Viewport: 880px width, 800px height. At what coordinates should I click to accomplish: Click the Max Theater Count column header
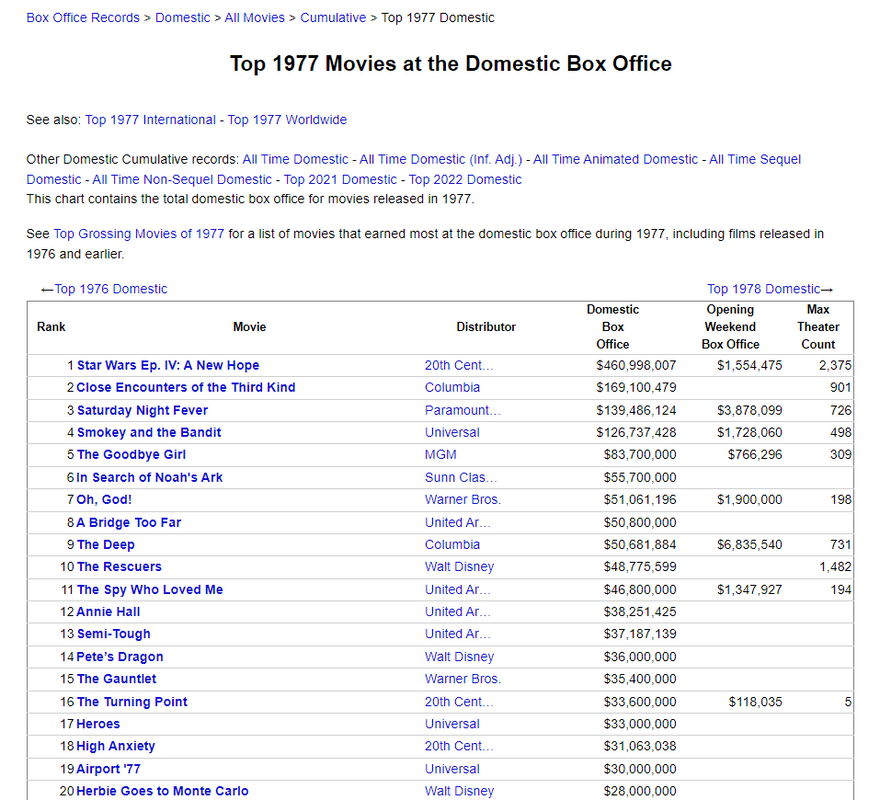tap(818, 327)
